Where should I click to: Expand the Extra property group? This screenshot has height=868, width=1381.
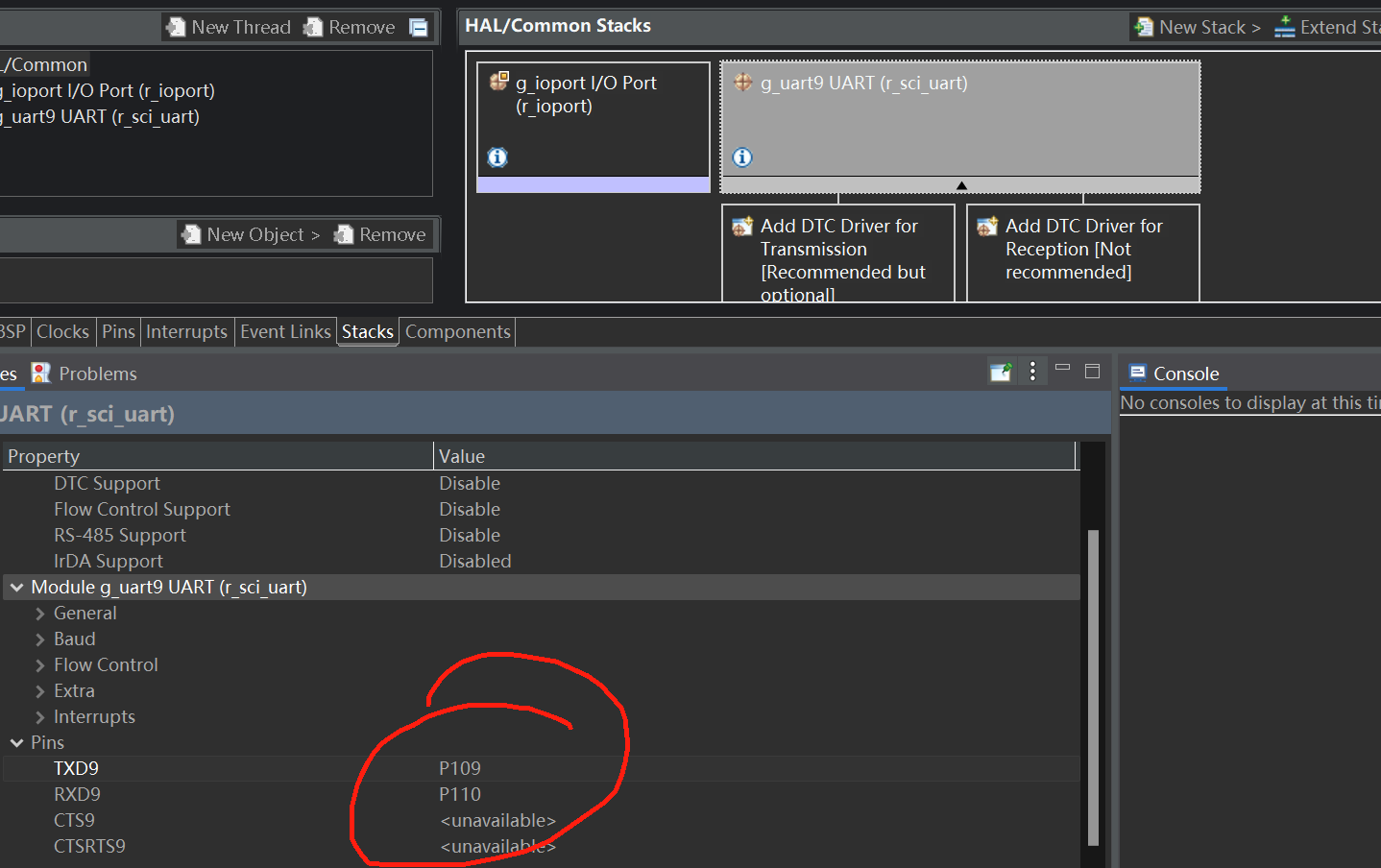pos(40,691)
